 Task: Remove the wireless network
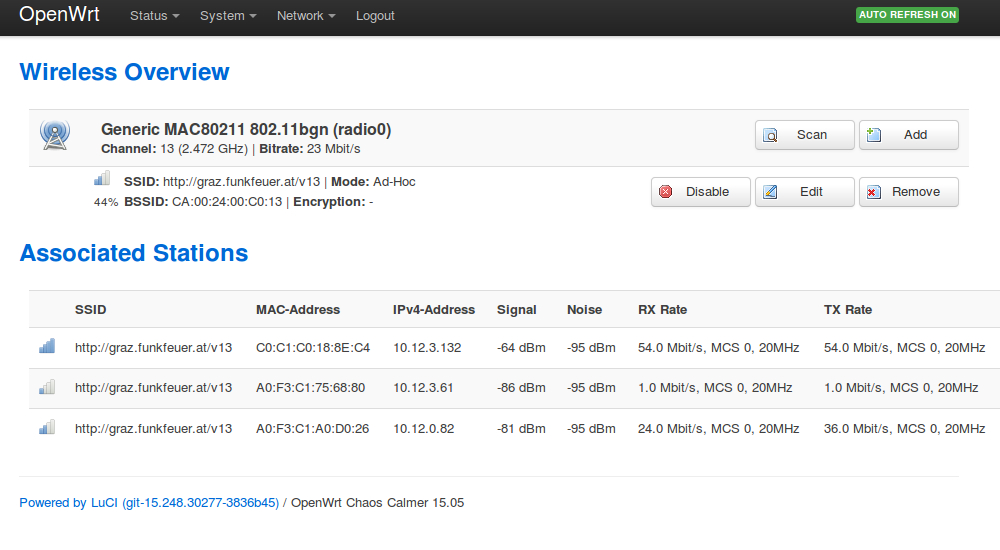(908, 192)
